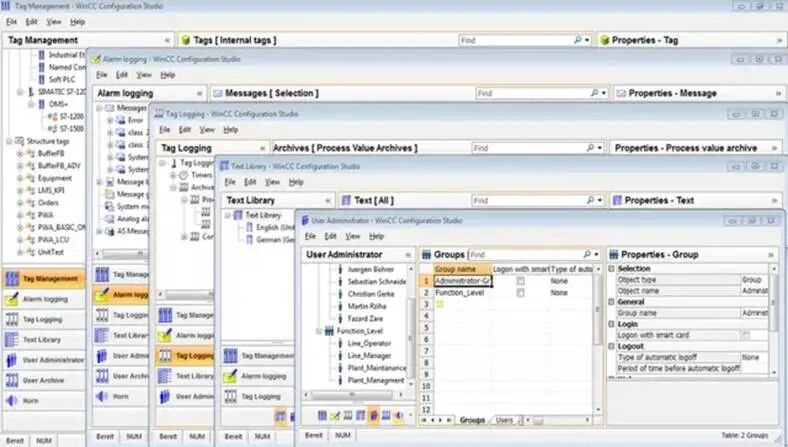Switch to the Users tab
Viewport: 788px width, 447px height.
pos(504,420)
